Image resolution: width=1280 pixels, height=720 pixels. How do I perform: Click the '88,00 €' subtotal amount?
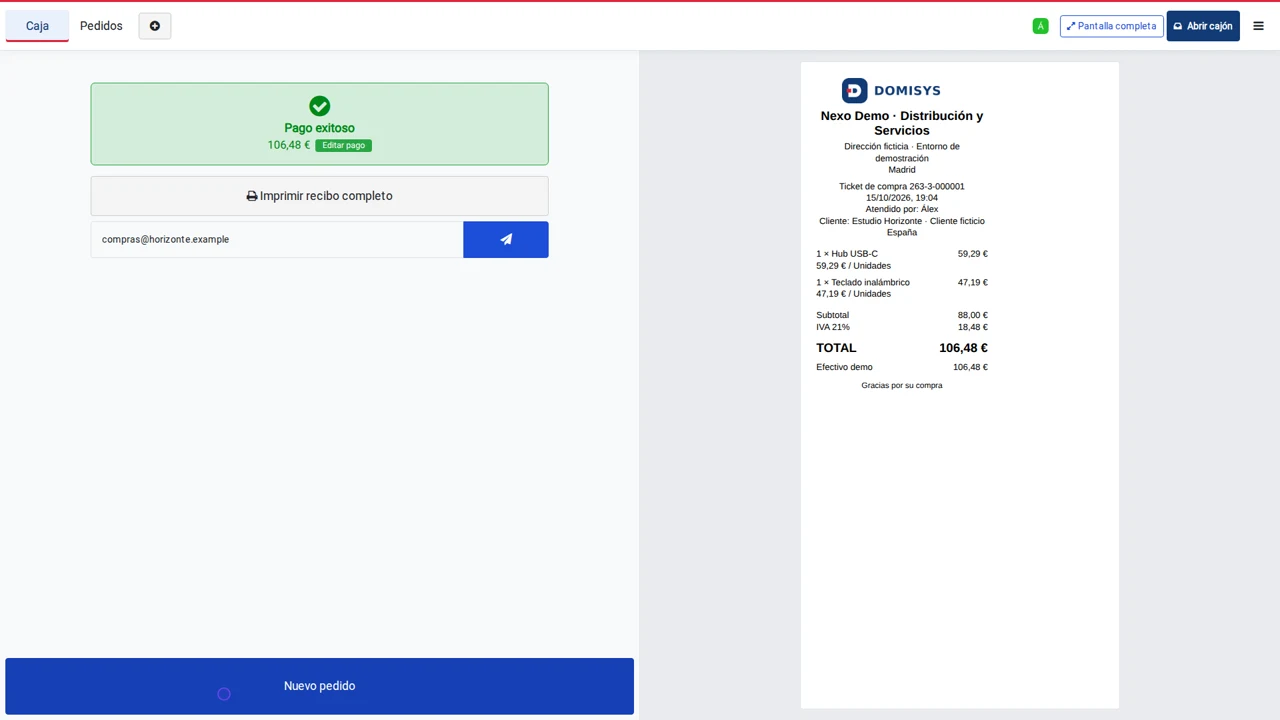point(972,315)
